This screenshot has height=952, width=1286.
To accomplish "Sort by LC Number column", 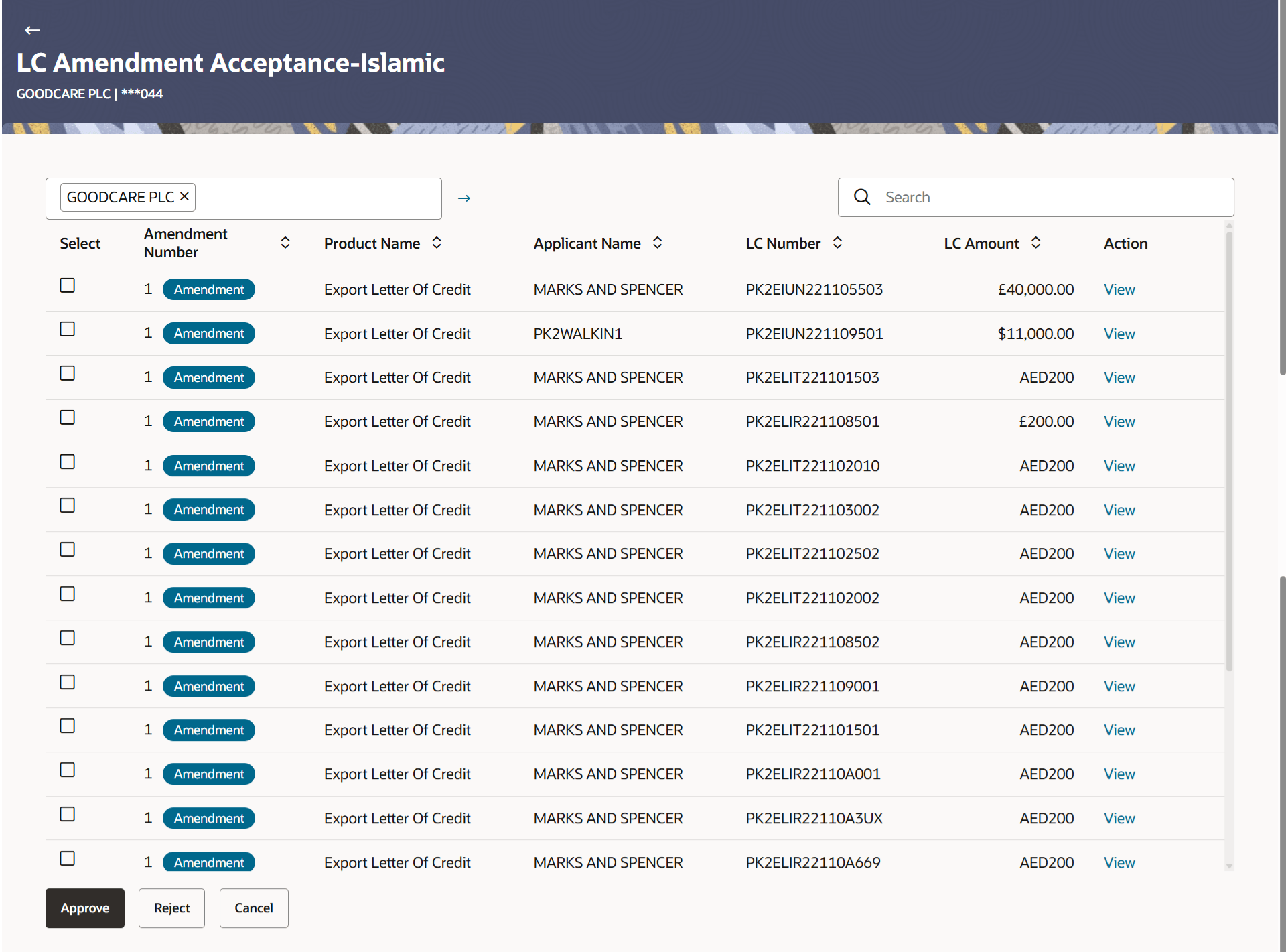I will click(x=837, y=243).
